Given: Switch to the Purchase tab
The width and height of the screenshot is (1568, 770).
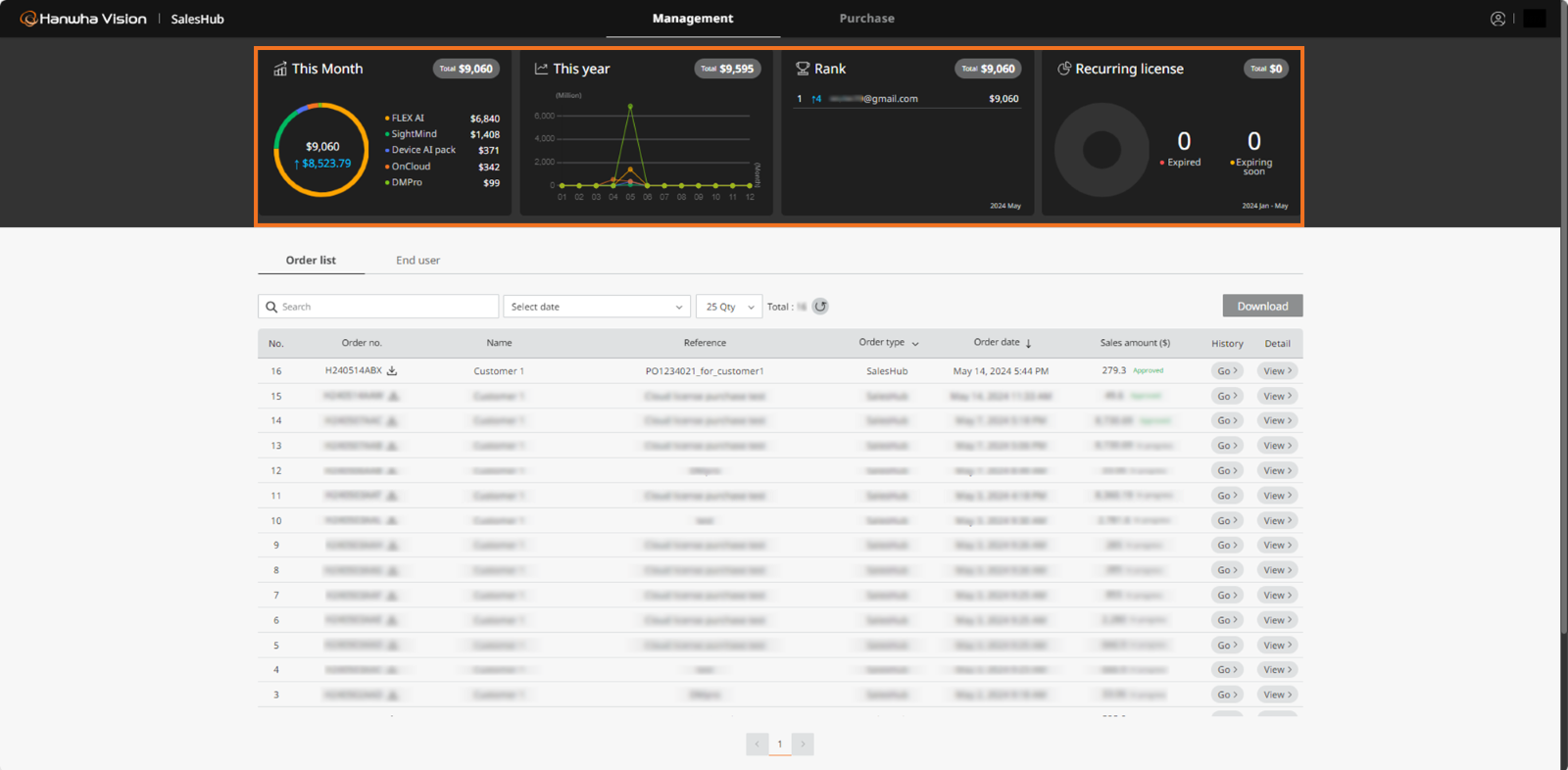Looking at the screenshot, I should 867,19.
